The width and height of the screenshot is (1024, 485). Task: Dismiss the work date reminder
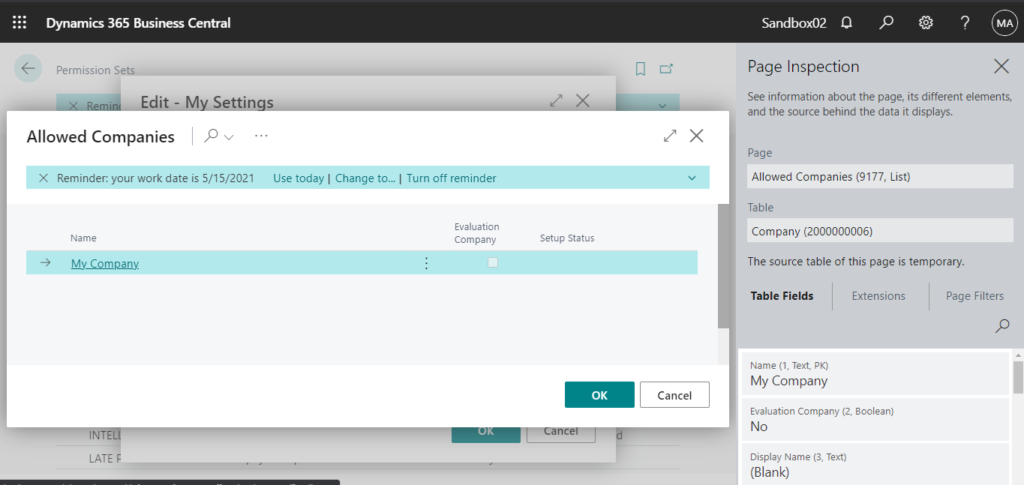[44, 178]
